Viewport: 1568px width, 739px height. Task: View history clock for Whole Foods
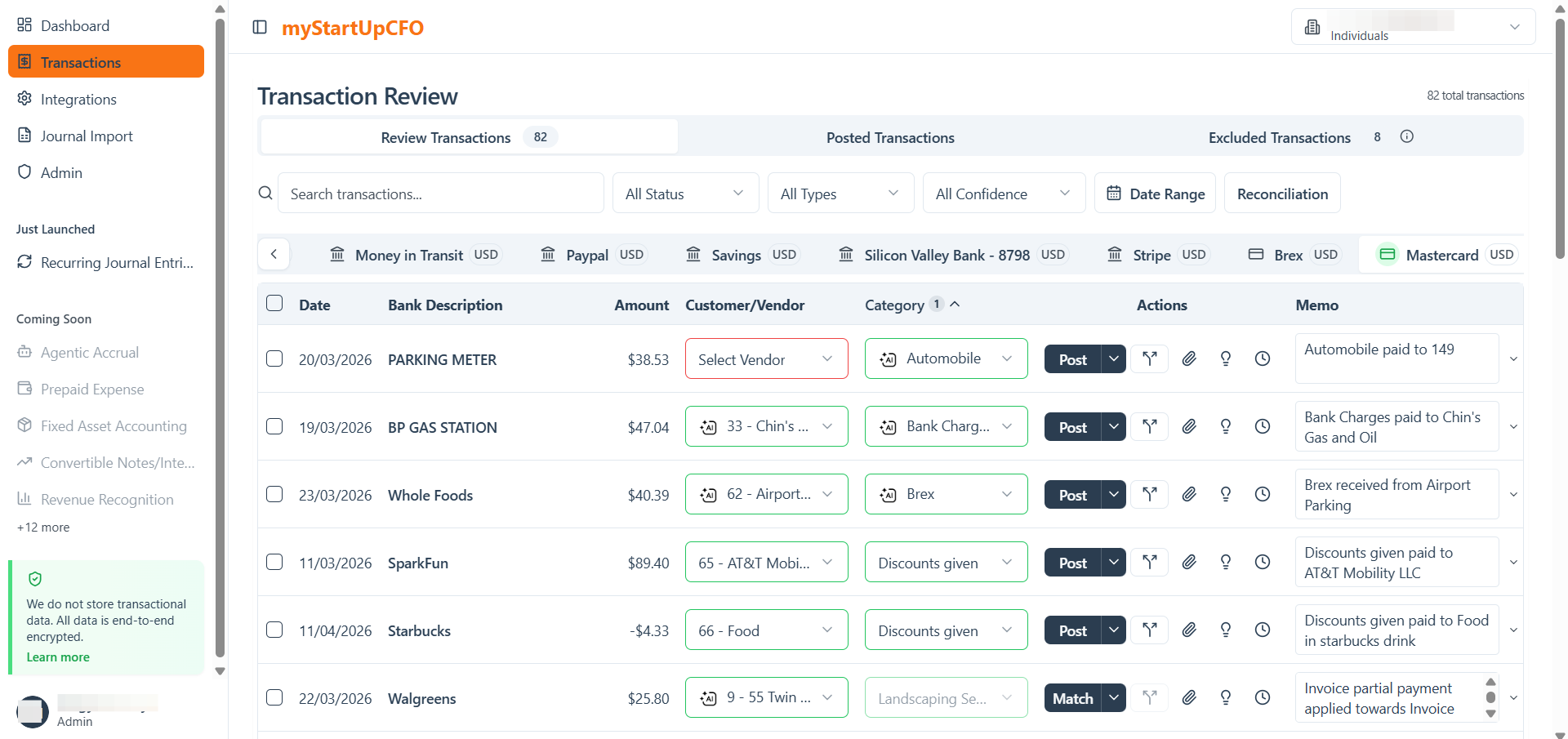[1262, 494]
